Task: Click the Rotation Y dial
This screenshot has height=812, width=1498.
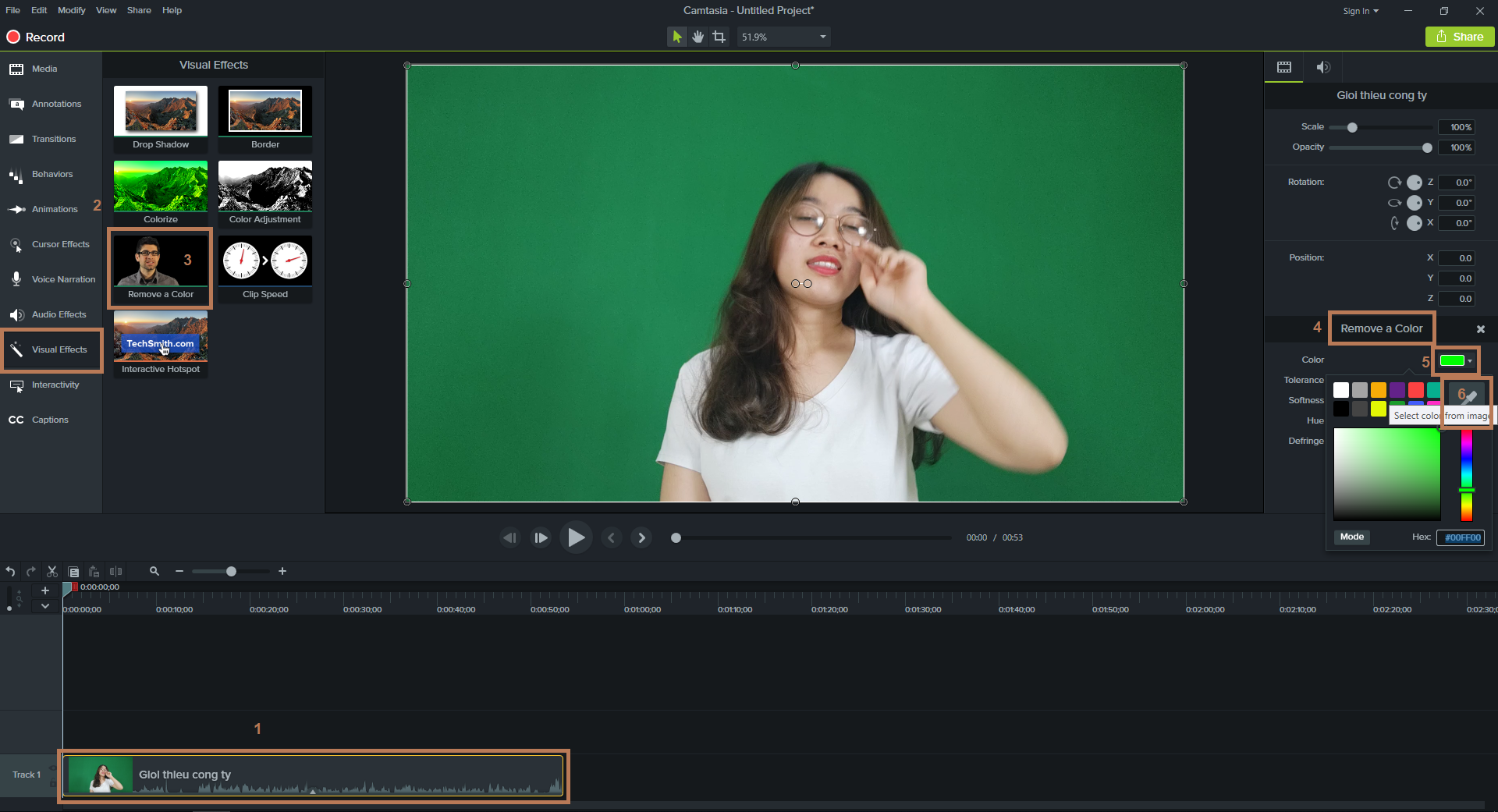Action: [x=1414, y=203]
